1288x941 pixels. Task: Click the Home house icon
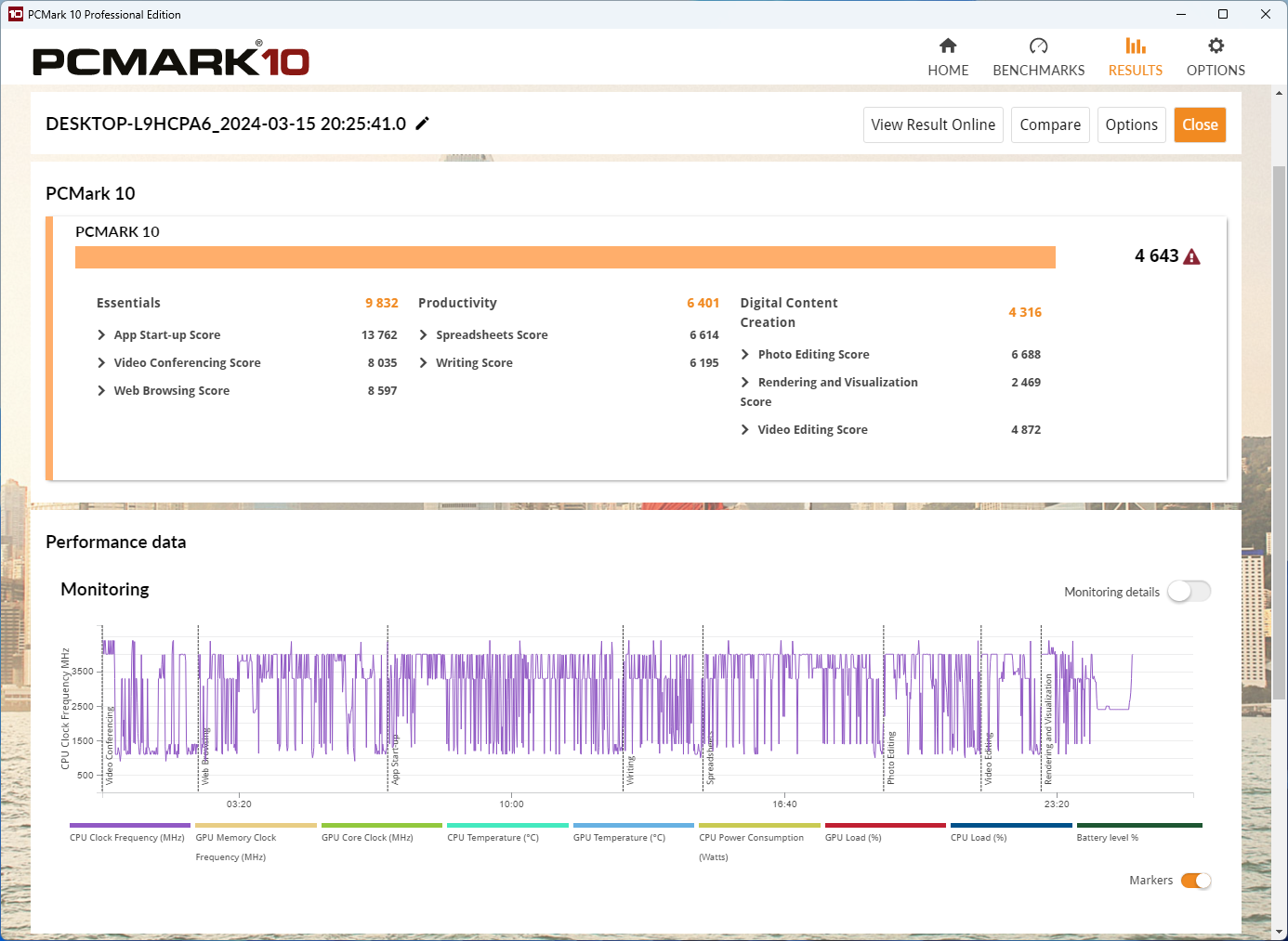[948, 46]
